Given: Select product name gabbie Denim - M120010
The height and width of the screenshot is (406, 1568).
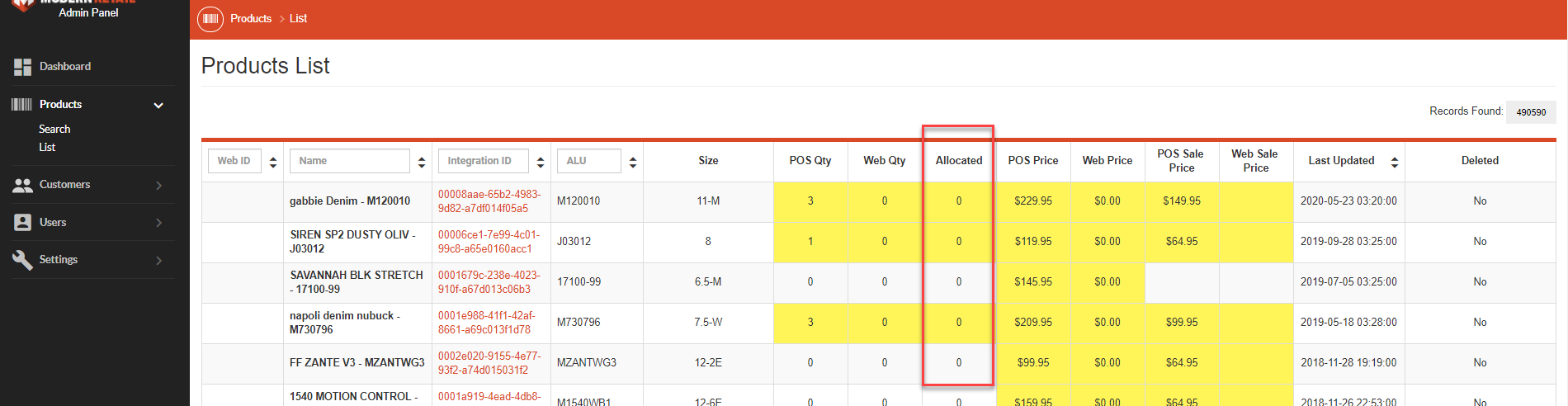Looking at the screenshot, I should coord(350,201).
